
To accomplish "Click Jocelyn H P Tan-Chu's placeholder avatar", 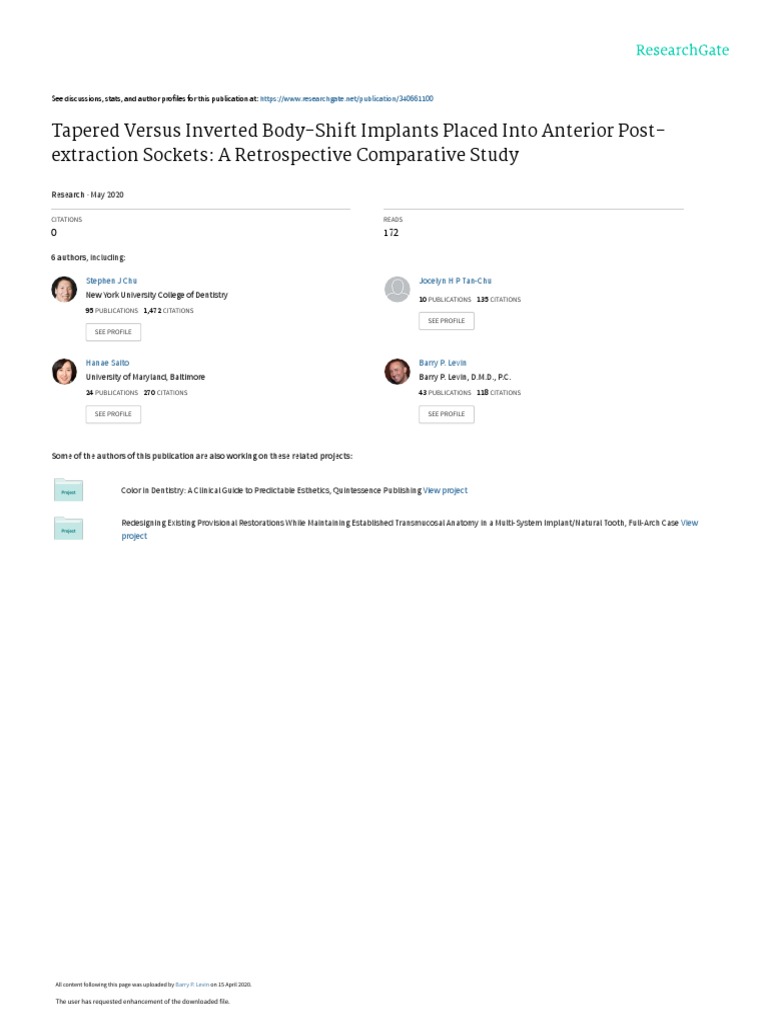I will (397, 289).
